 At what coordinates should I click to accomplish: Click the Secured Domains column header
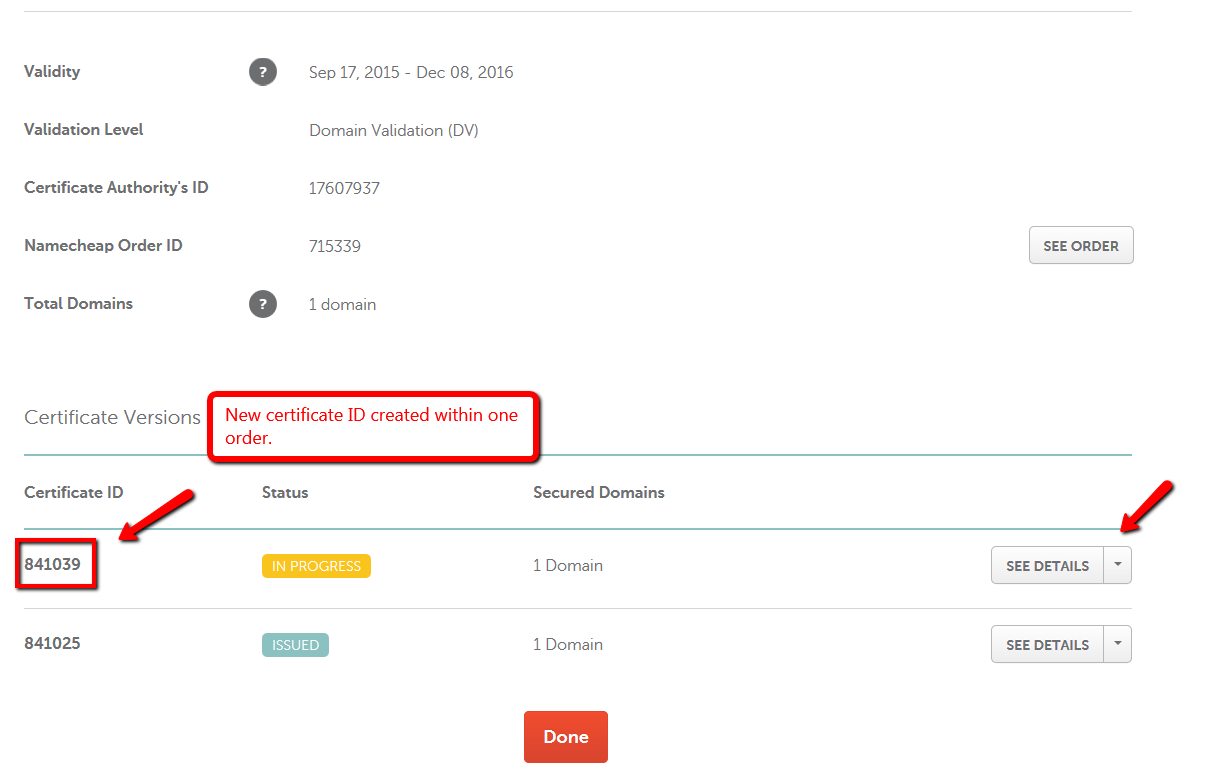(x=599, y=492)
